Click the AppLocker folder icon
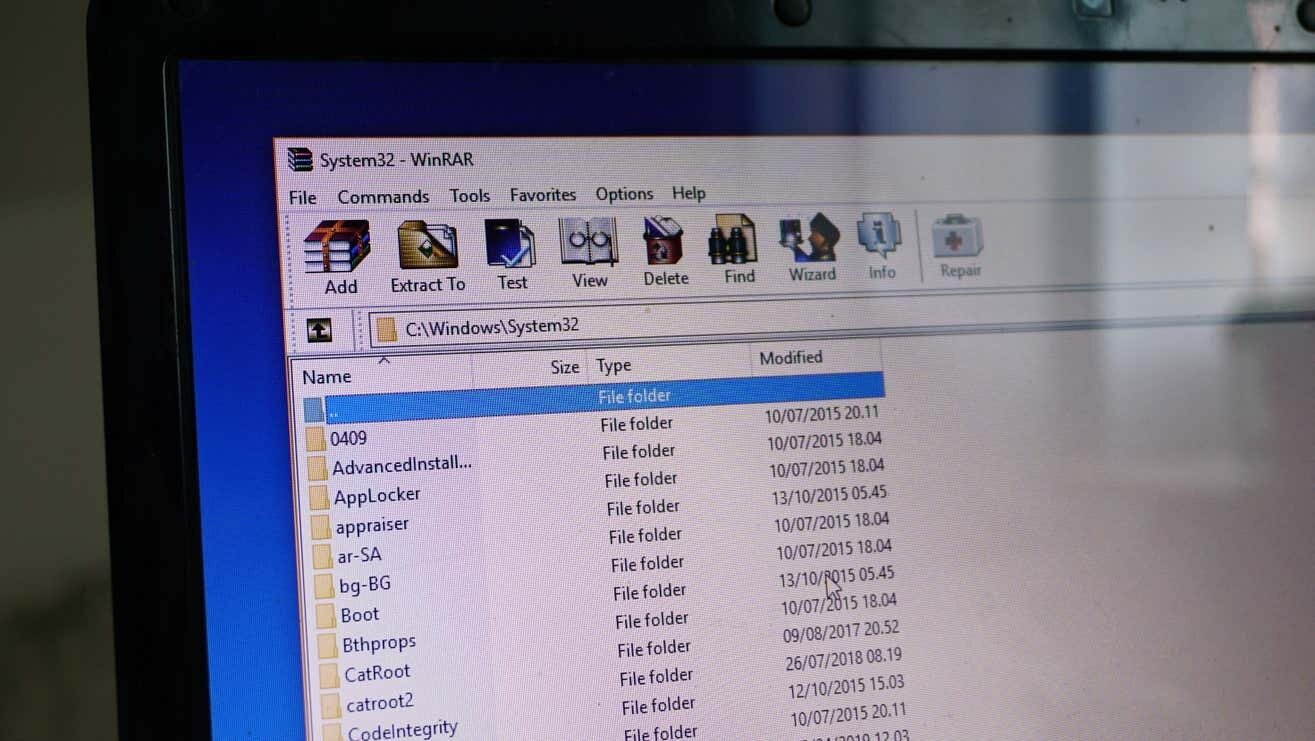This screenshot has width=1315, height=741. click(x=319, y=497)
